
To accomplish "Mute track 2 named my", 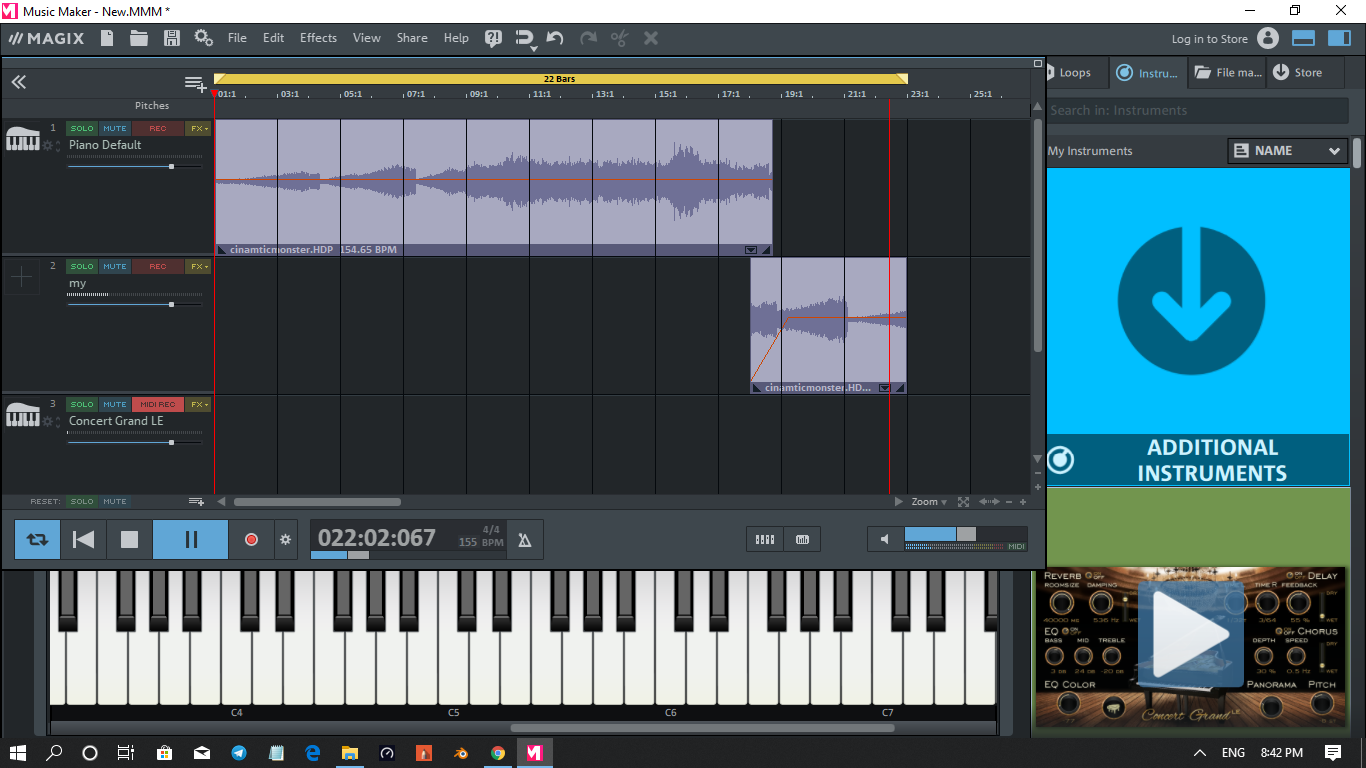I will (115, 266).
